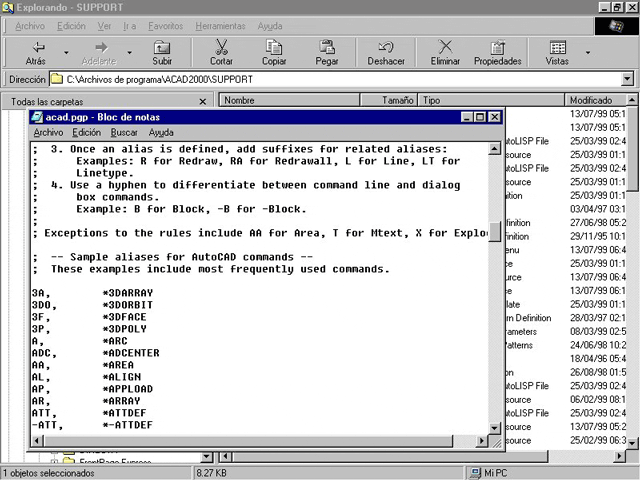Click the Copiar toolbar icon
Viewport: 640px width, 480px height.
pos(274,47)
